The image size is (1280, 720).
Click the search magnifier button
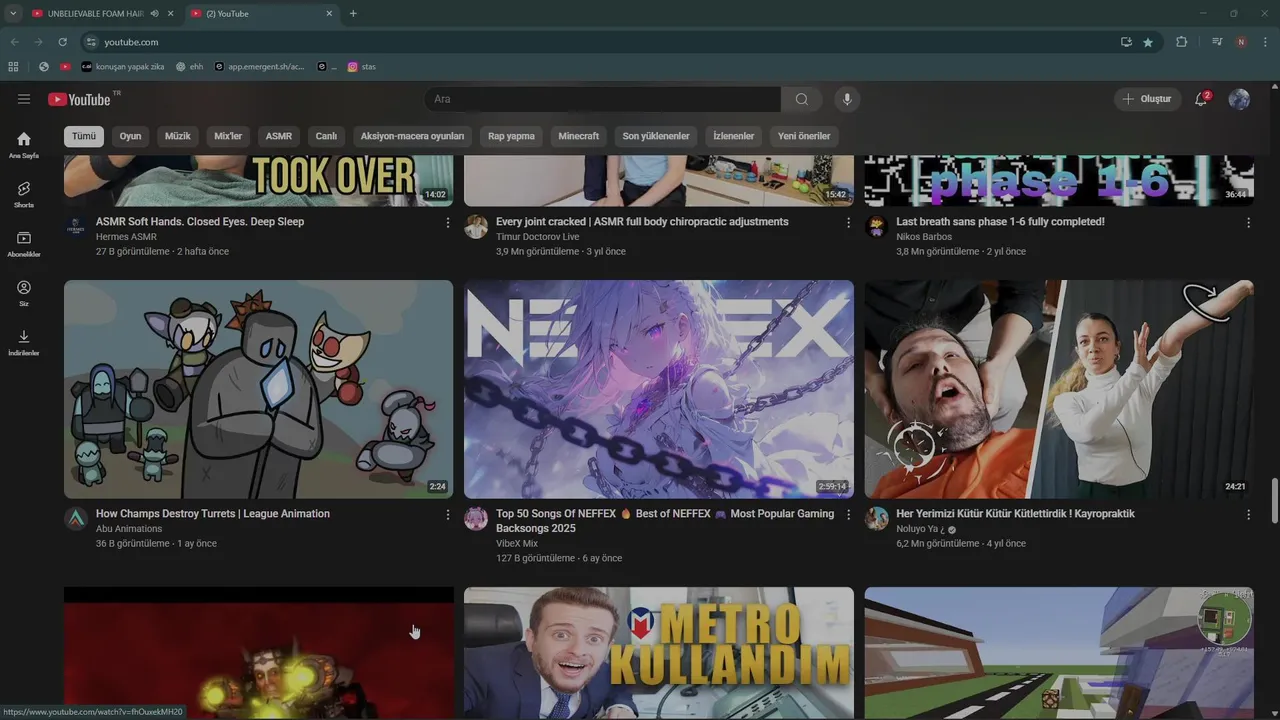(x=802, y=99)
